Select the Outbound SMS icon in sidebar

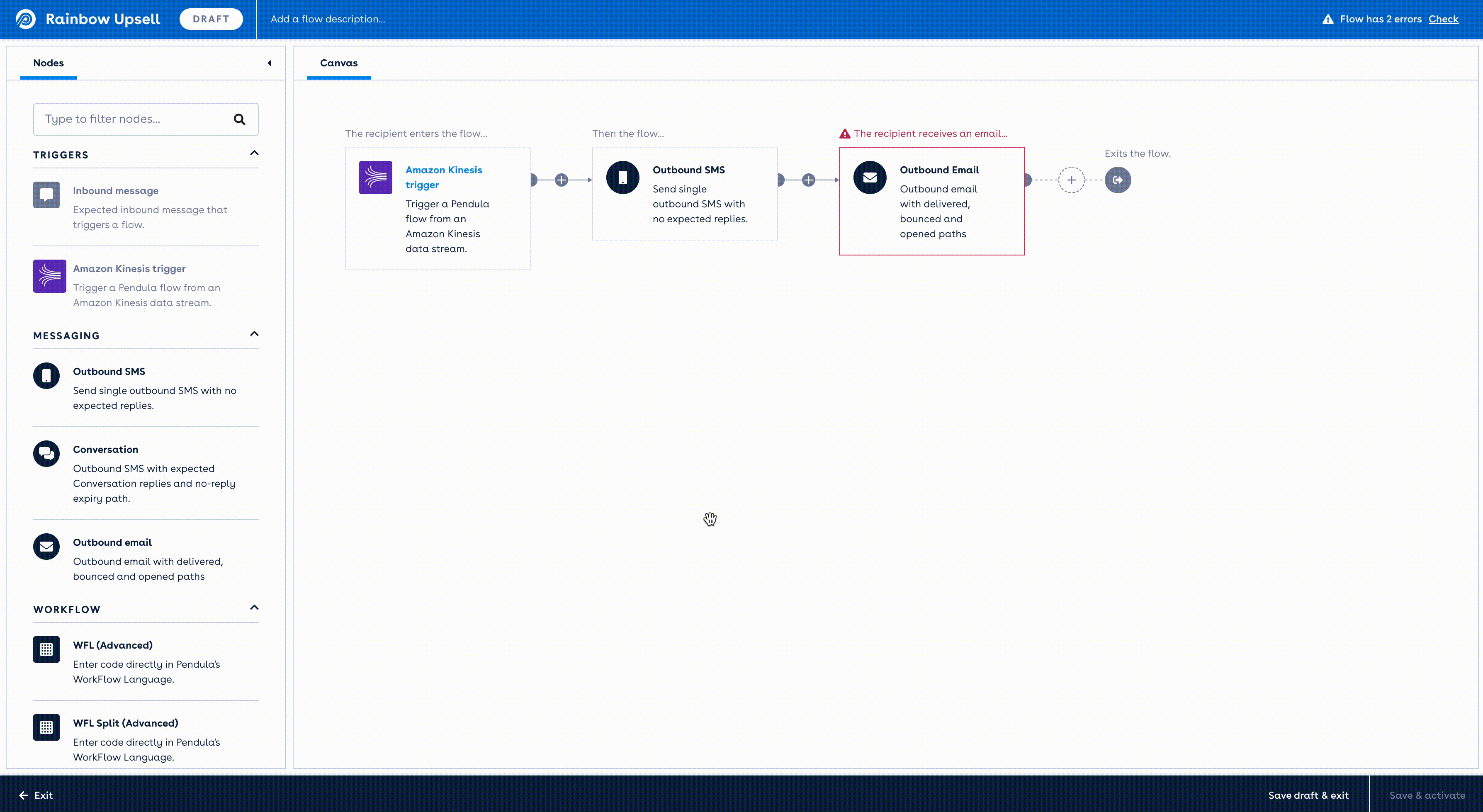click(46, 375)
